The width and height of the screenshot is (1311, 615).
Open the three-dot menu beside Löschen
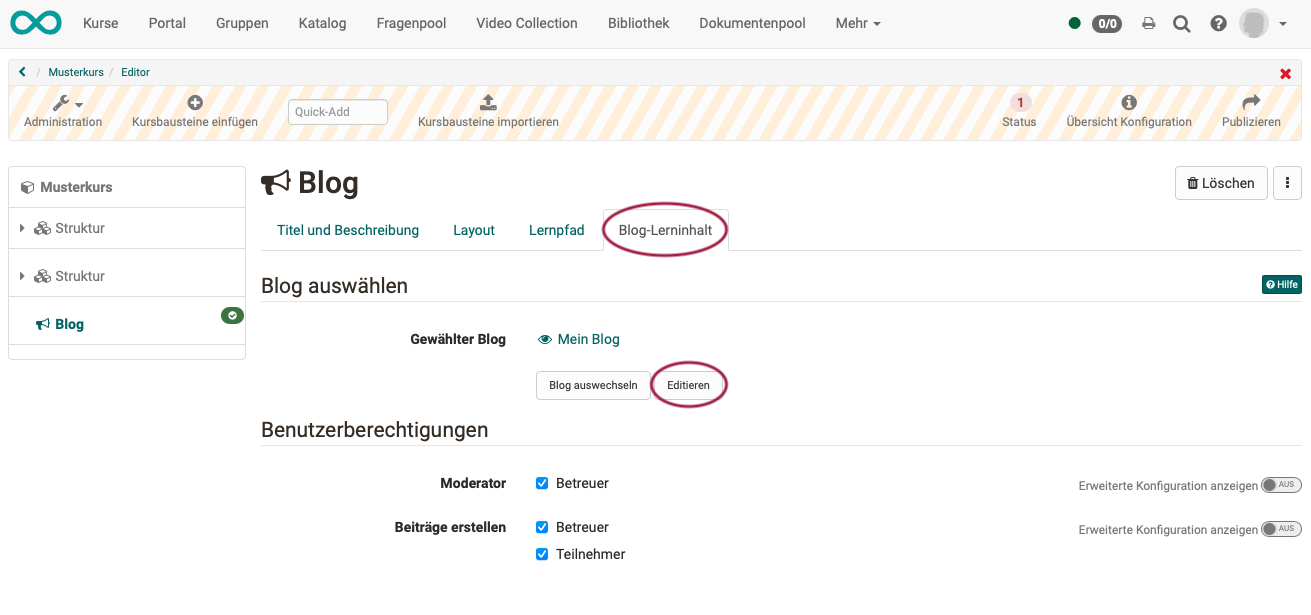point(1287,183)
